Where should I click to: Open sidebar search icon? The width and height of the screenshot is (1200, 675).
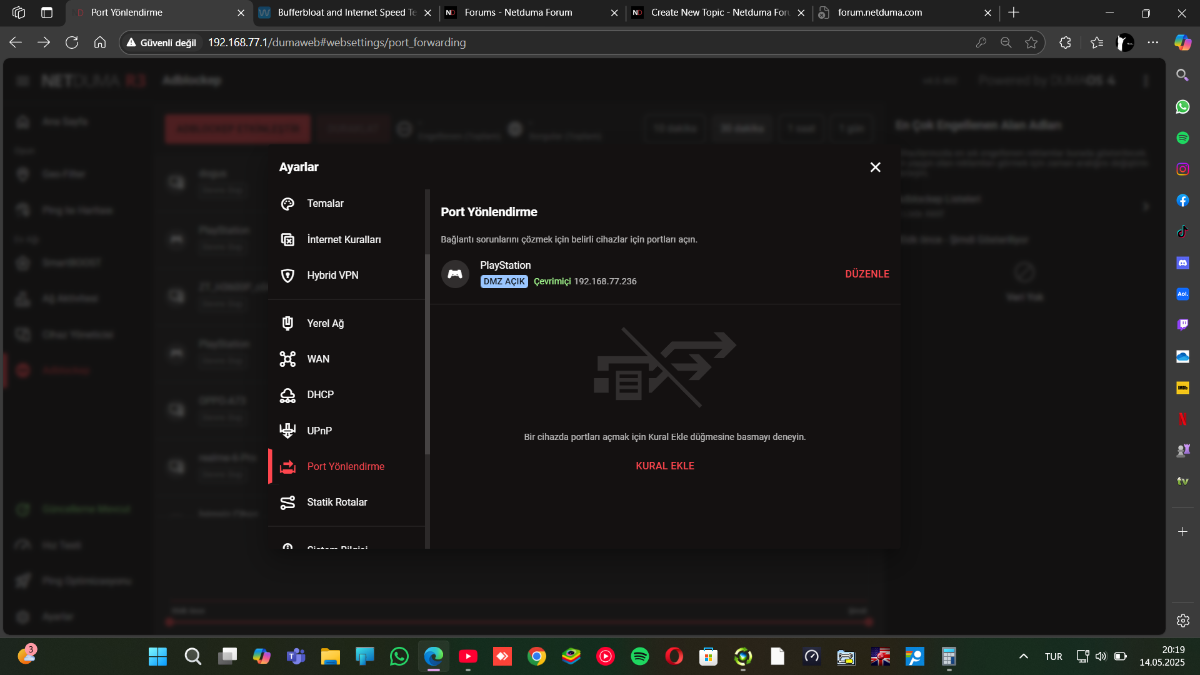coord(1183,75)
